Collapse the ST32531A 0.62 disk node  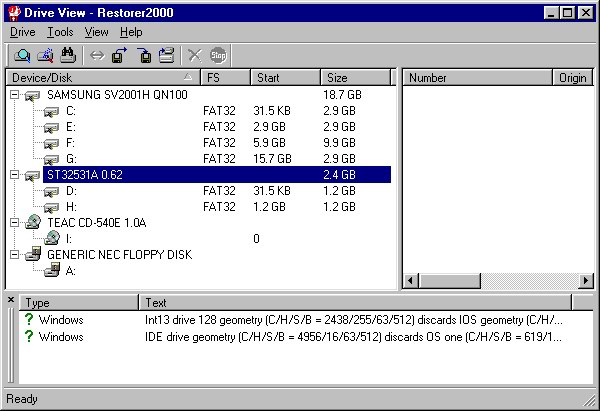coord(15,175)
